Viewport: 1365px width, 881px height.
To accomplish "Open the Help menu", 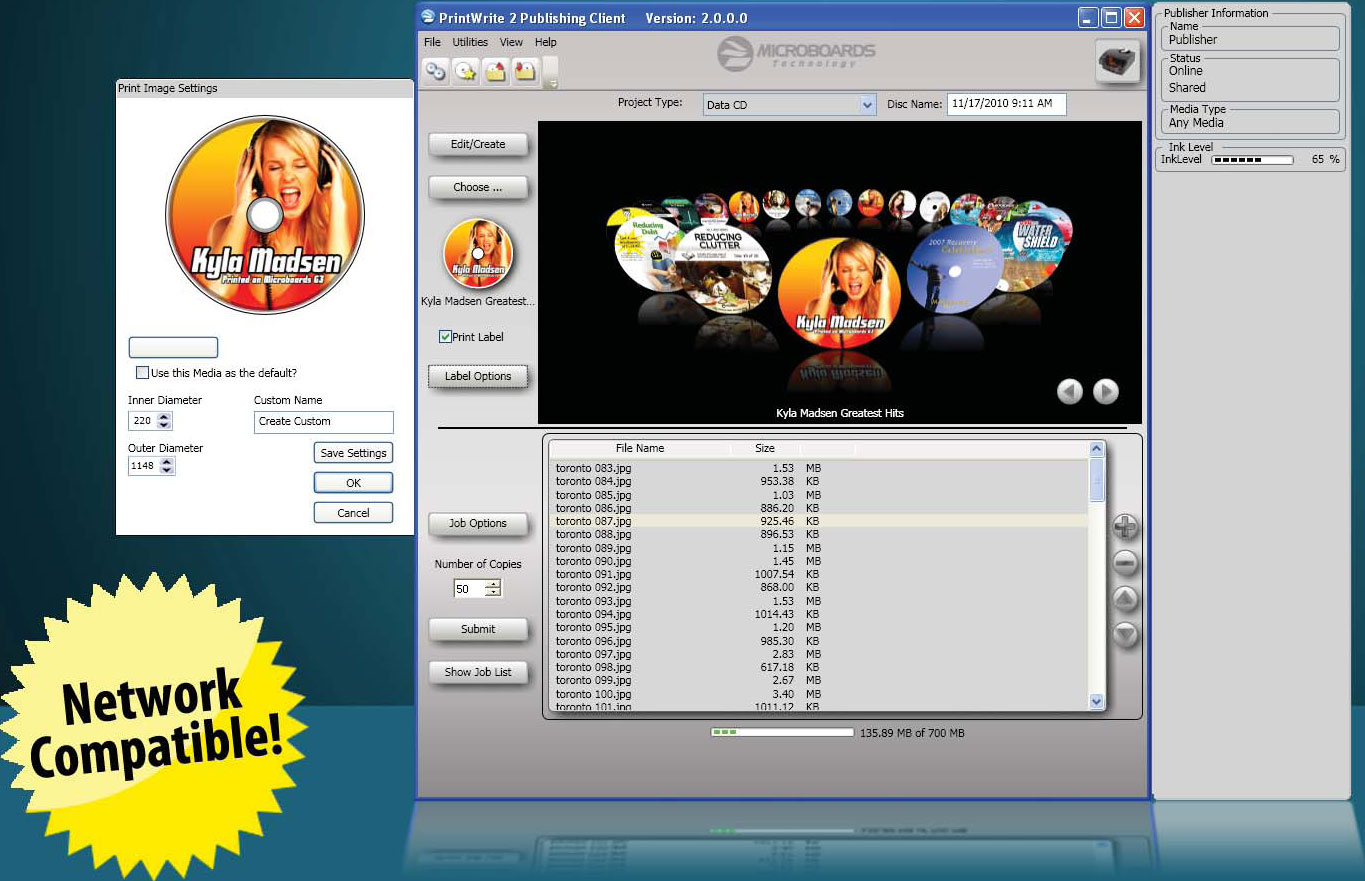I will [545, 42].
